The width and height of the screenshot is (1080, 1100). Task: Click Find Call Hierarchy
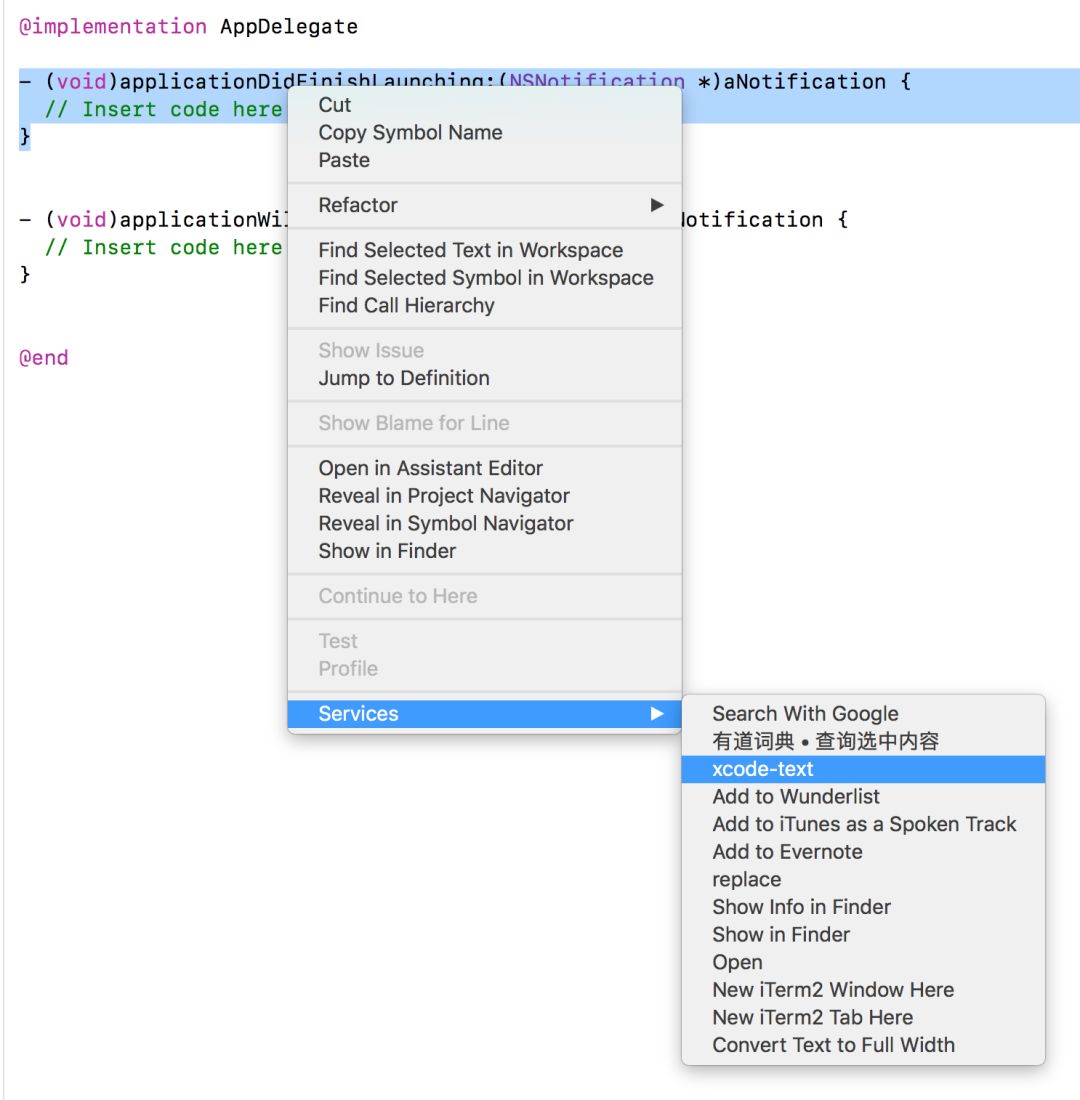tap(406, 305)
